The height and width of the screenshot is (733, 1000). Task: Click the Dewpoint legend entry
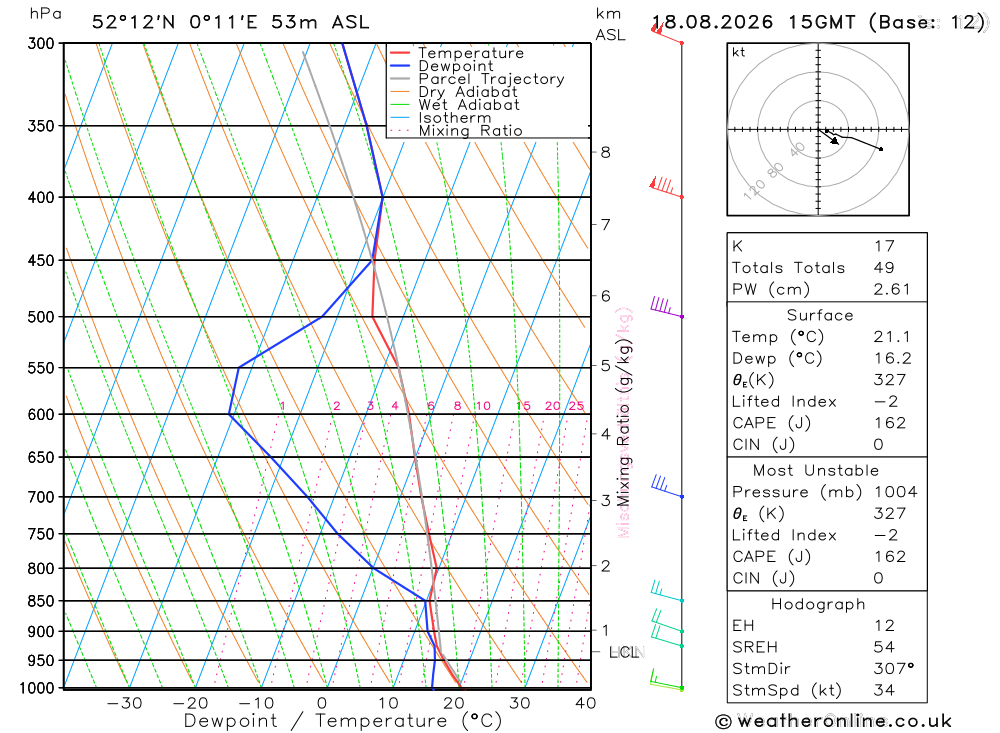pyautogui.click(x=441, y=66)
